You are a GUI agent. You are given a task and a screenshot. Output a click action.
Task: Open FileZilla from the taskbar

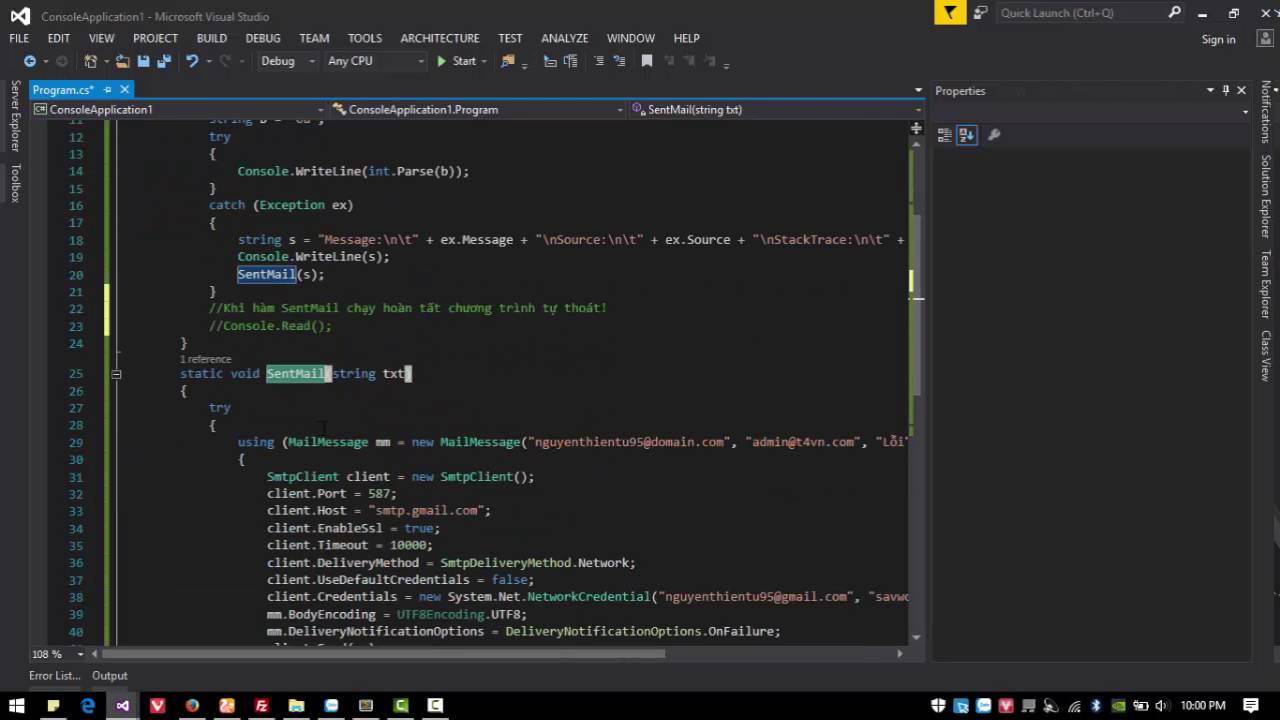[261, 705]
